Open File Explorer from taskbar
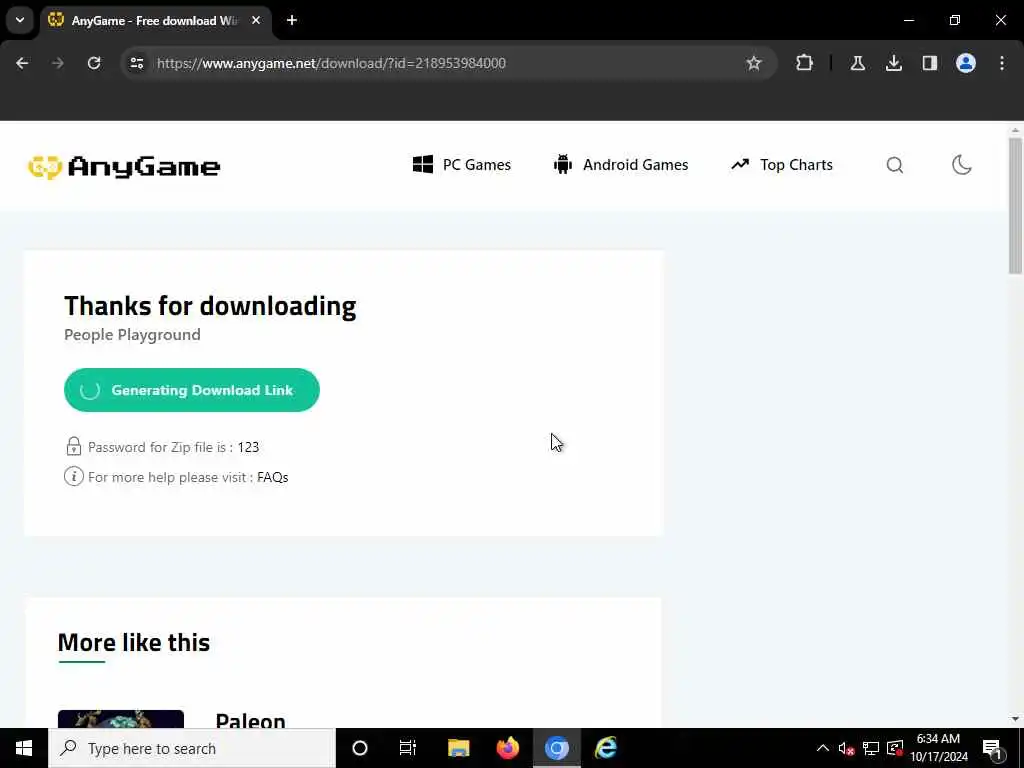1024x768 pixels. [x=458, y=748]
